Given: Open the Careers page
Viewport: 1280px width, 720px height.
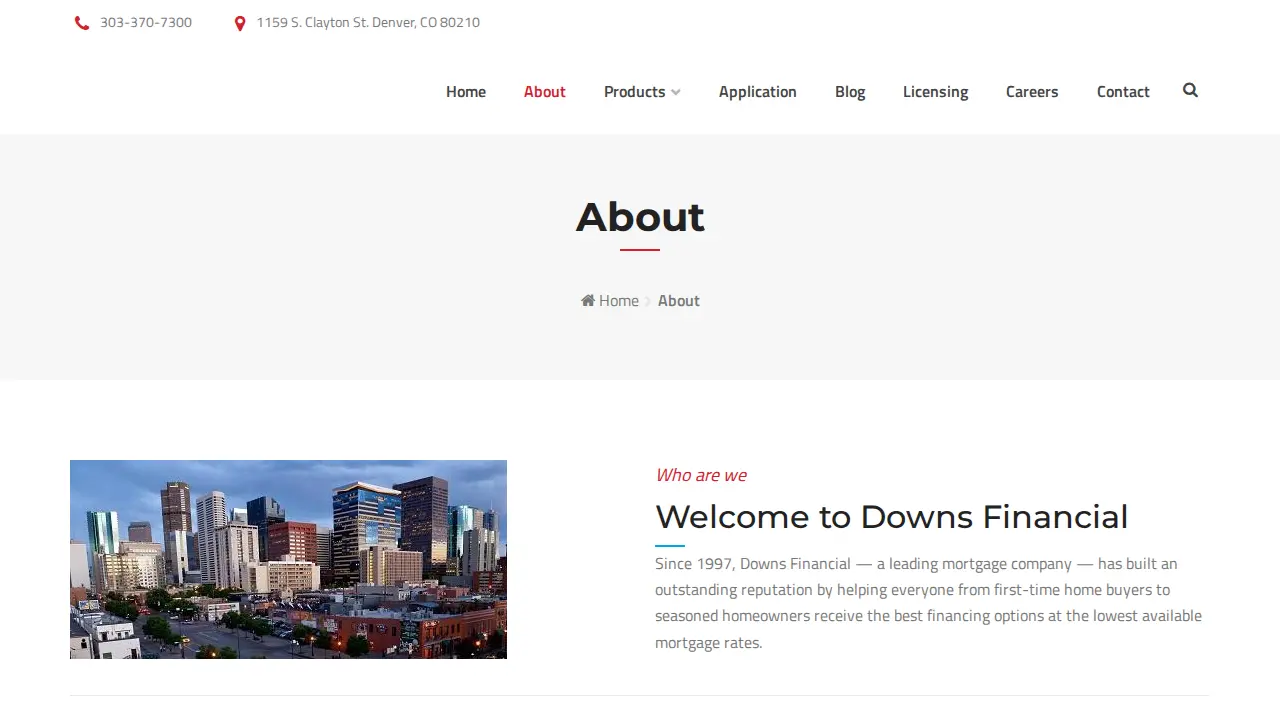Looking at the screenshot, I should coord(1032,91).
